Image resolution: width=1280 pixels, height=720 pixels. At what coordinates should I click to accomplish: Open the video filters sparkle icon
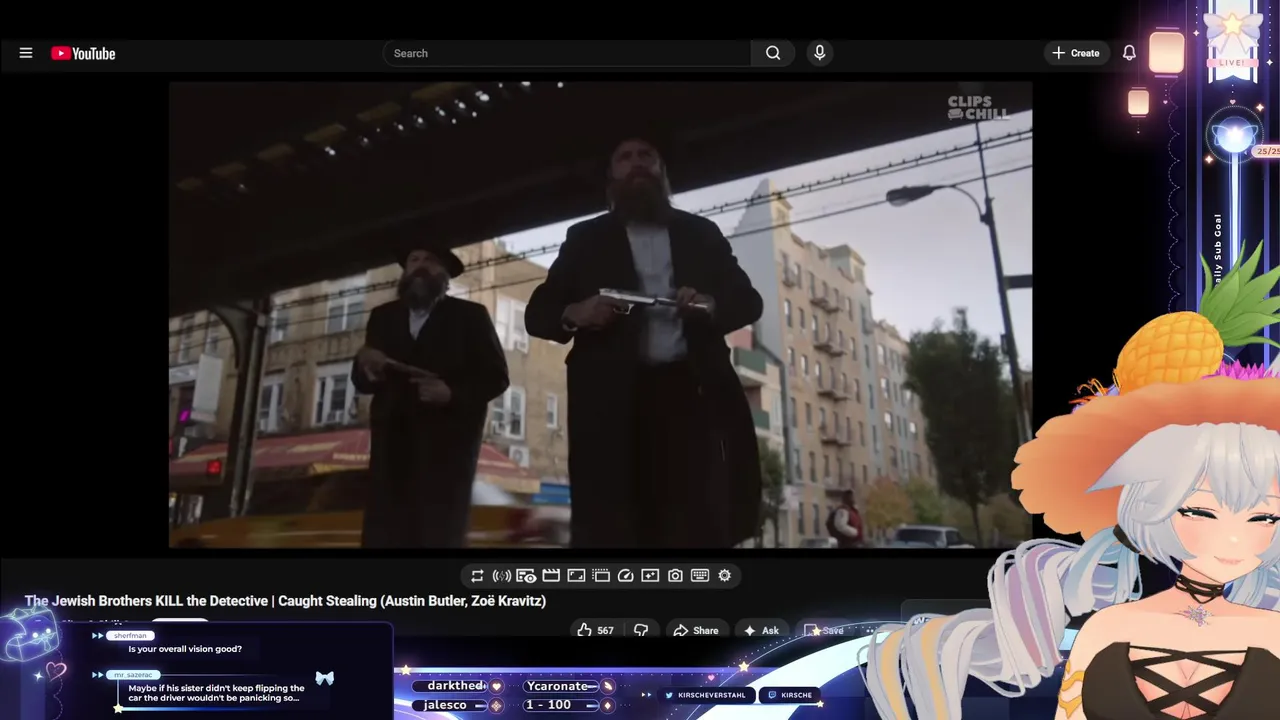650,575
